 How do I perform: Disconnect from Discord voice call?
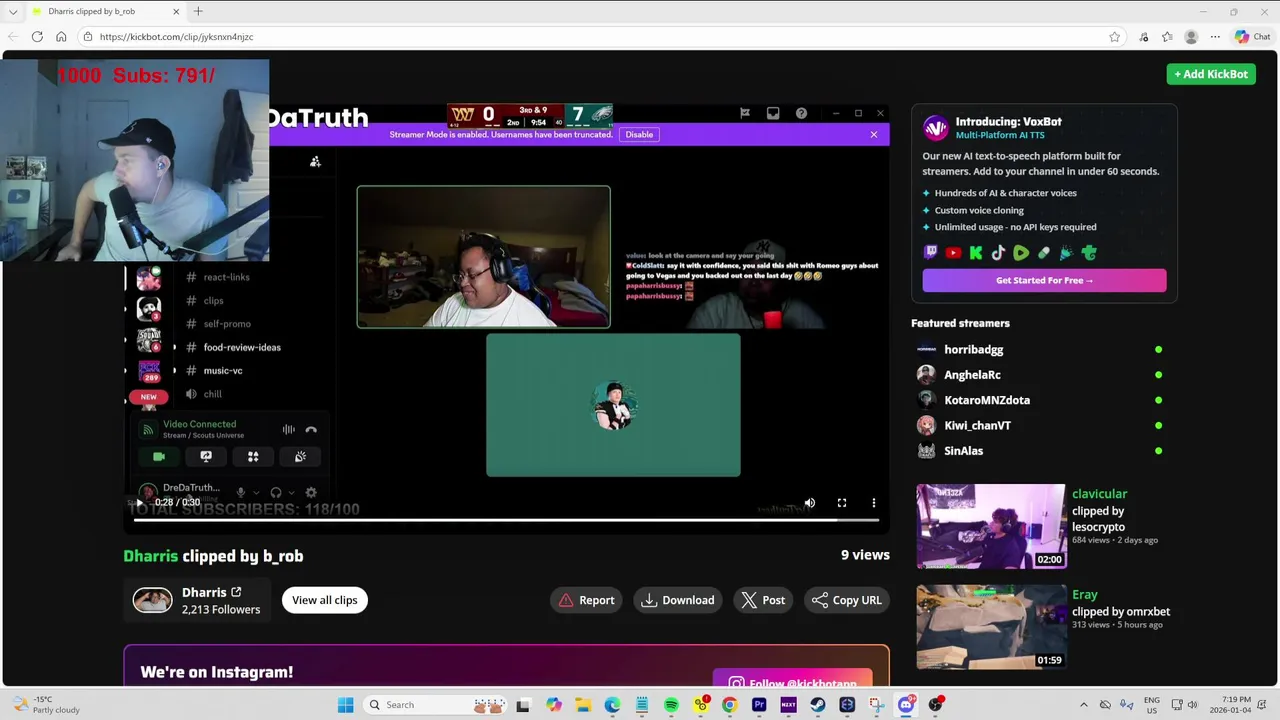pos(311,430)
